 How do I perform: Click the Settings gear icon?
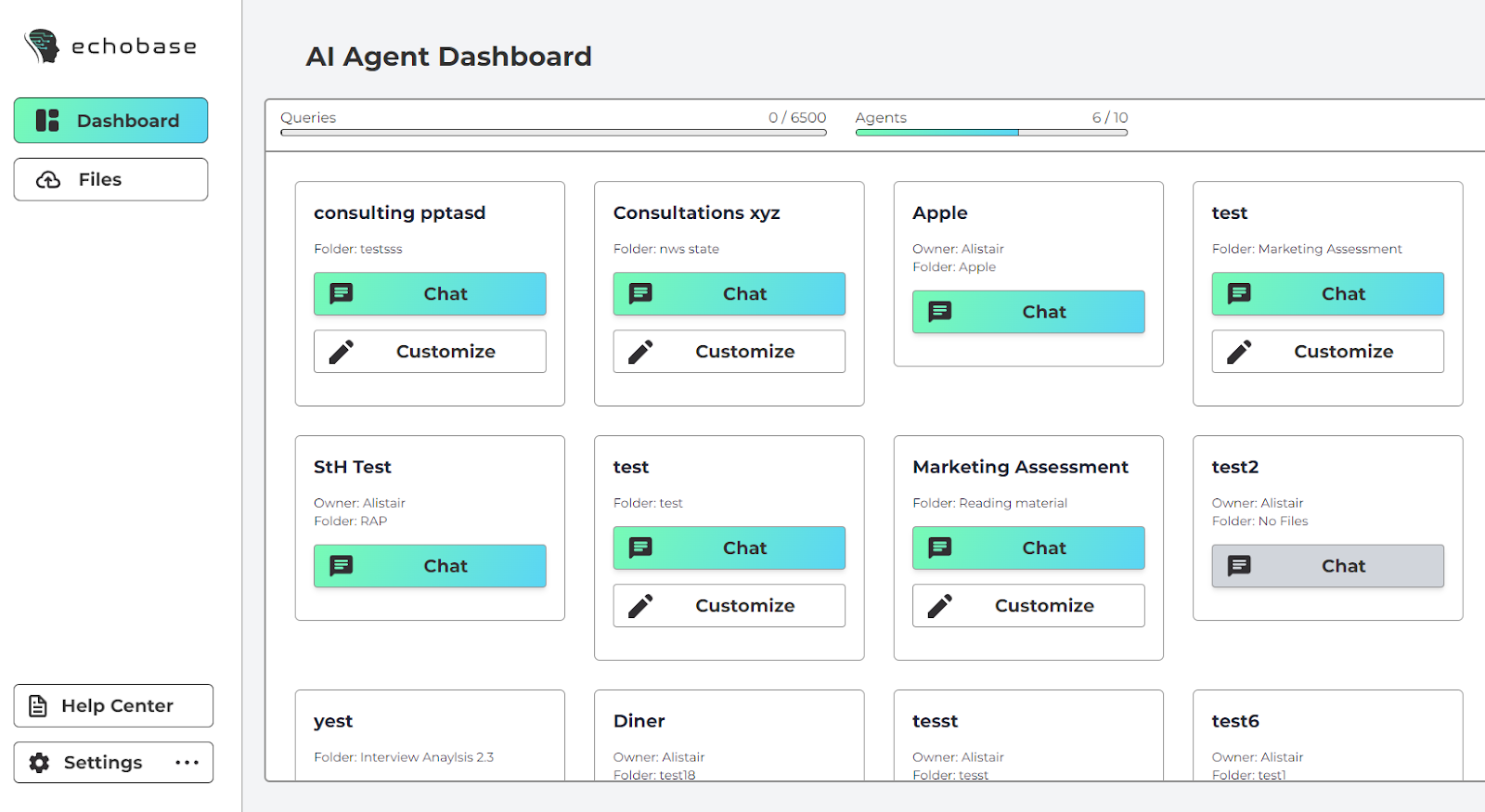pyautogui.click(x=39, y=763)
